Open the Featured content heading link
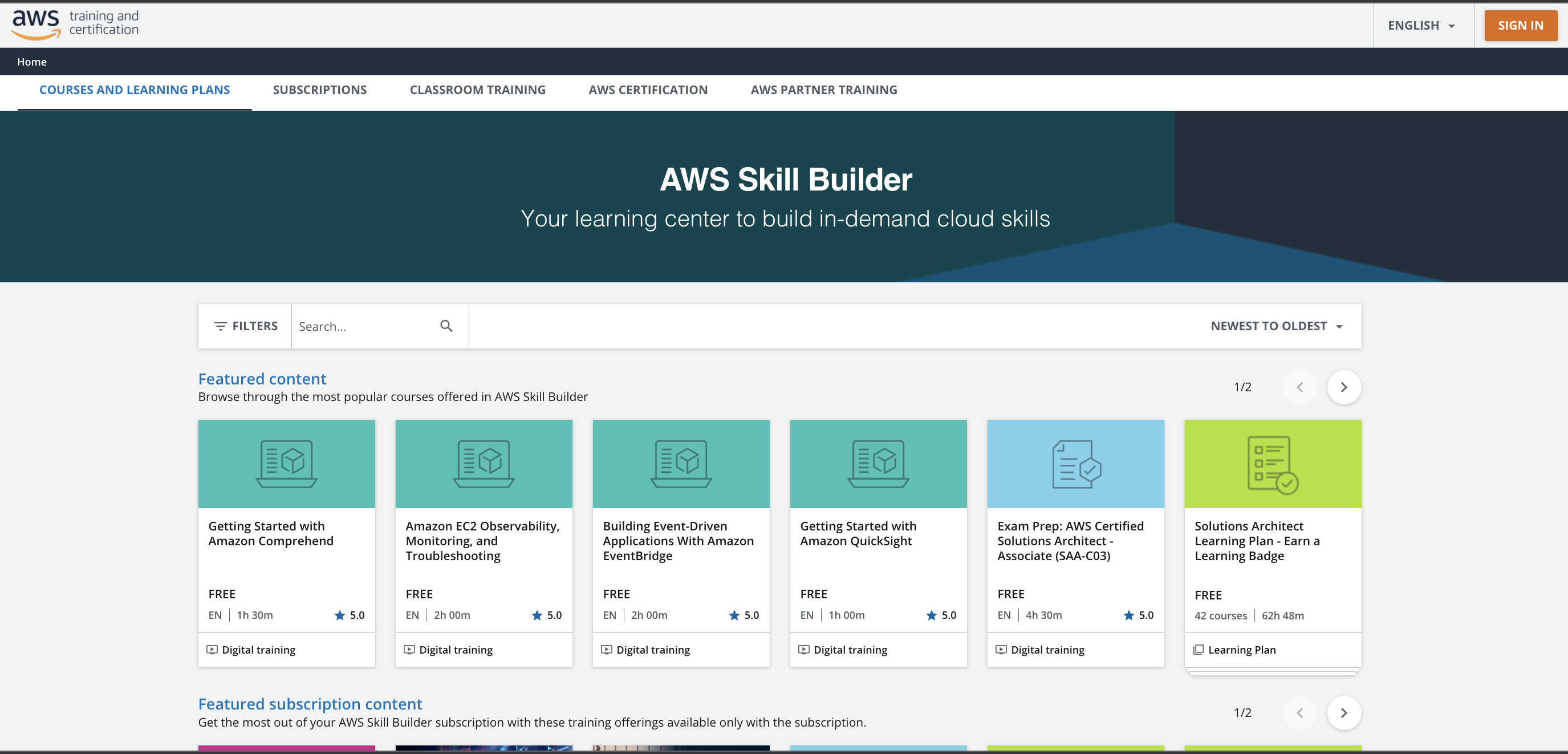Viewport: 1568px width, 754px height. click(x=262, y=379)
